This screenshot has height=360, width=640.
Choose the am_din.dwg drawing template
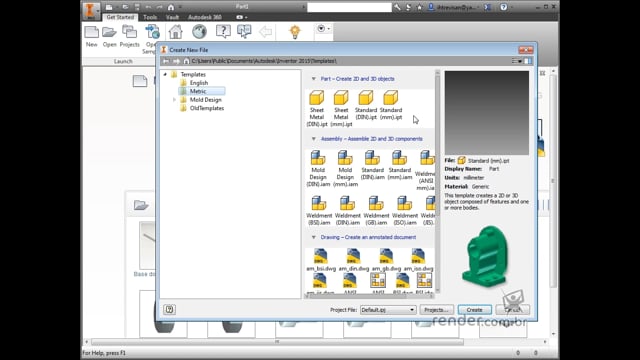pyautogui.click(x=353, y=260)
